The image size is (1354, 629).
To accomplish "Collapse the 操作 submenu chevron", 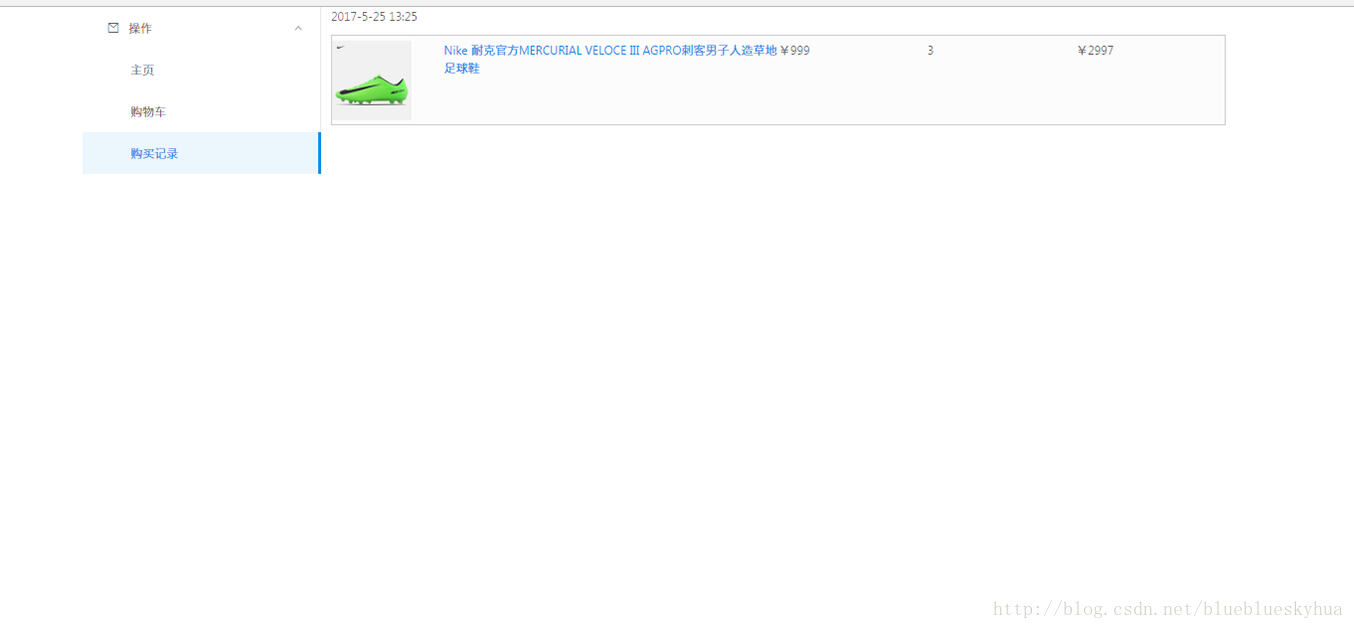I will 298,28.
